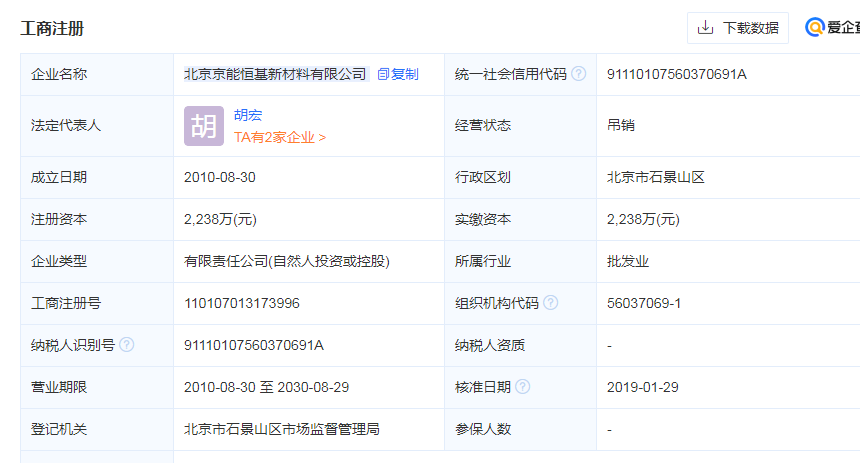This screenshot has width=860, height=463.
Task: Copy company name via 复制 link
Action: click(398, 74)
